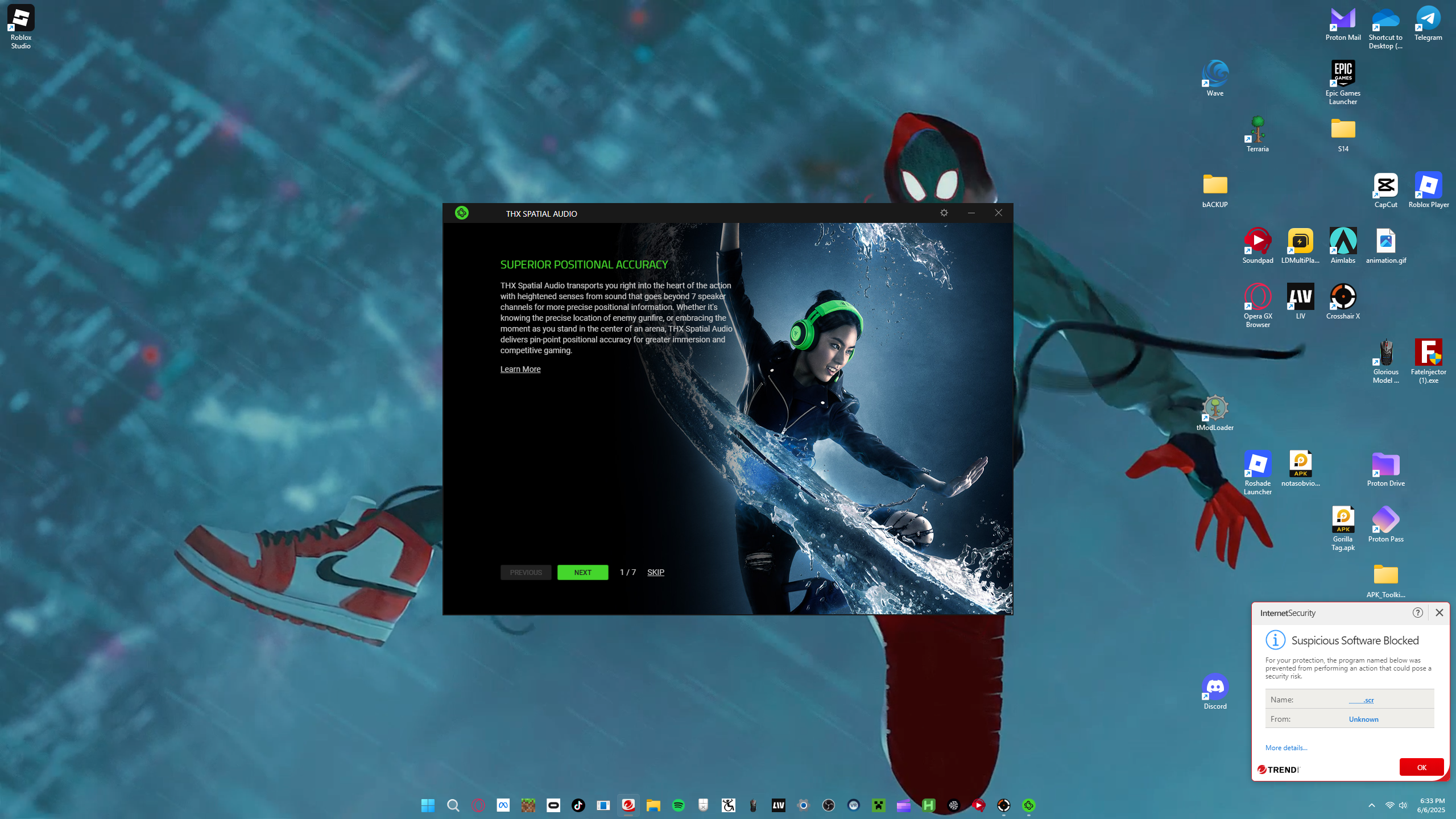The image size is (1456, 819).
Task: Open taskbar Search
Action: click(x=453, y=805)
